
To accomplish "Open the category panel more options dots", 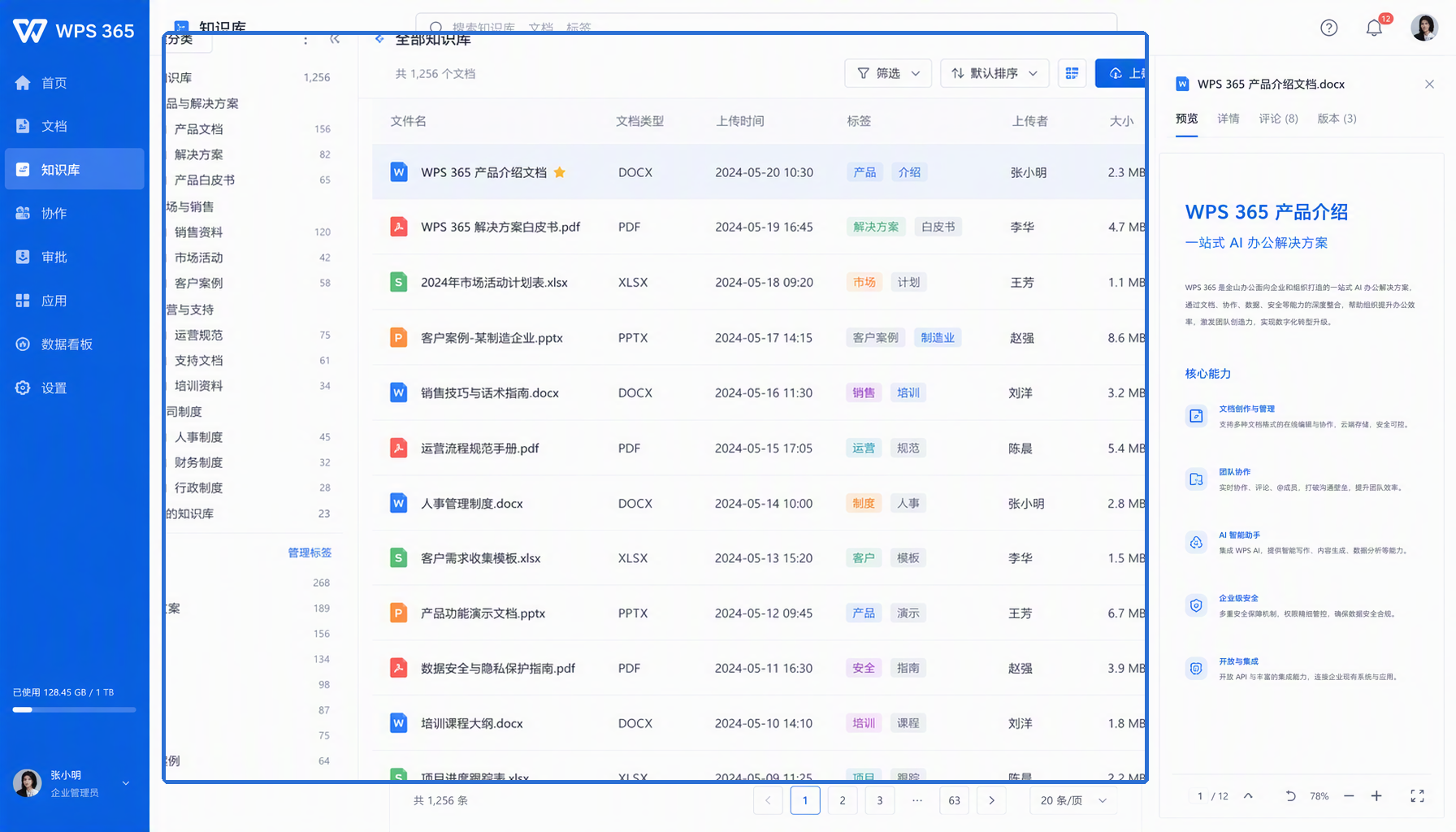I will [x=305, y=40].
